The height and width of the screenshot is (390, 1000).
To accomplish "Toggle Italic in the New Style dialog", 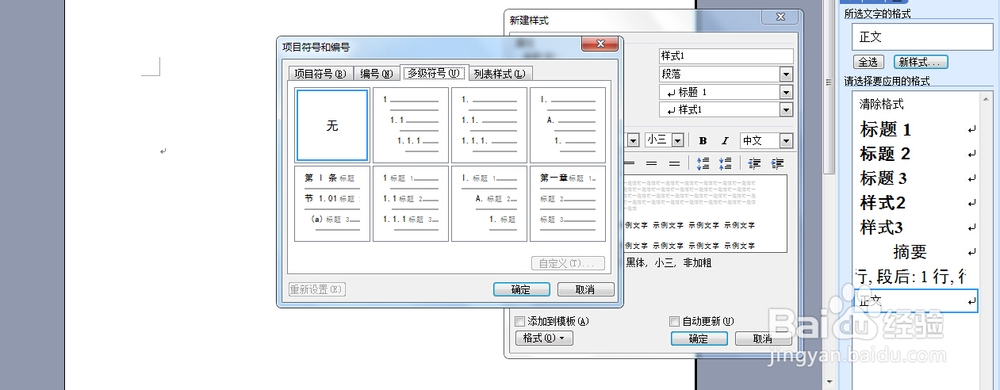I will coord(724,140).
